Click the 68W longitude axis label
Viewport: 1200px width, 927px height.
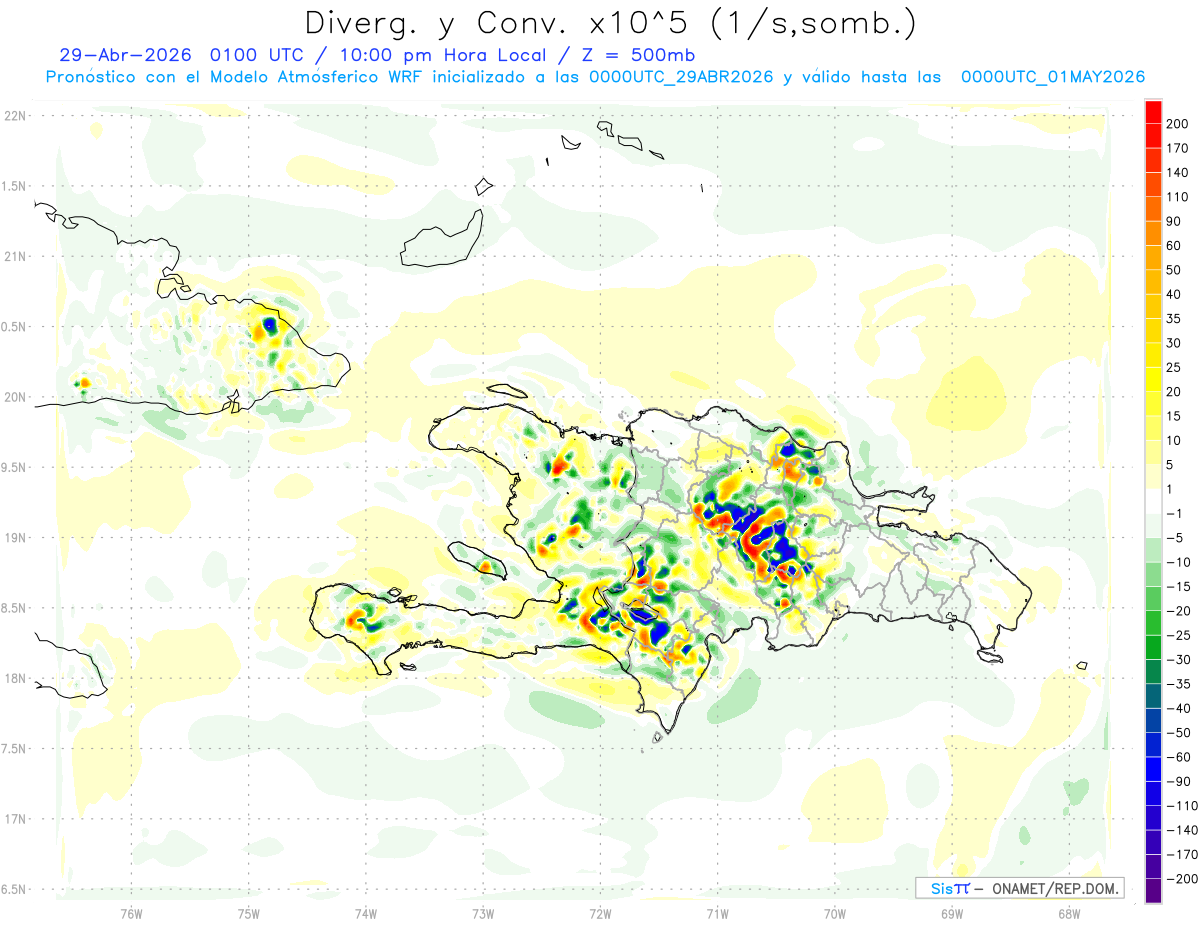(x=1069, y=912)
